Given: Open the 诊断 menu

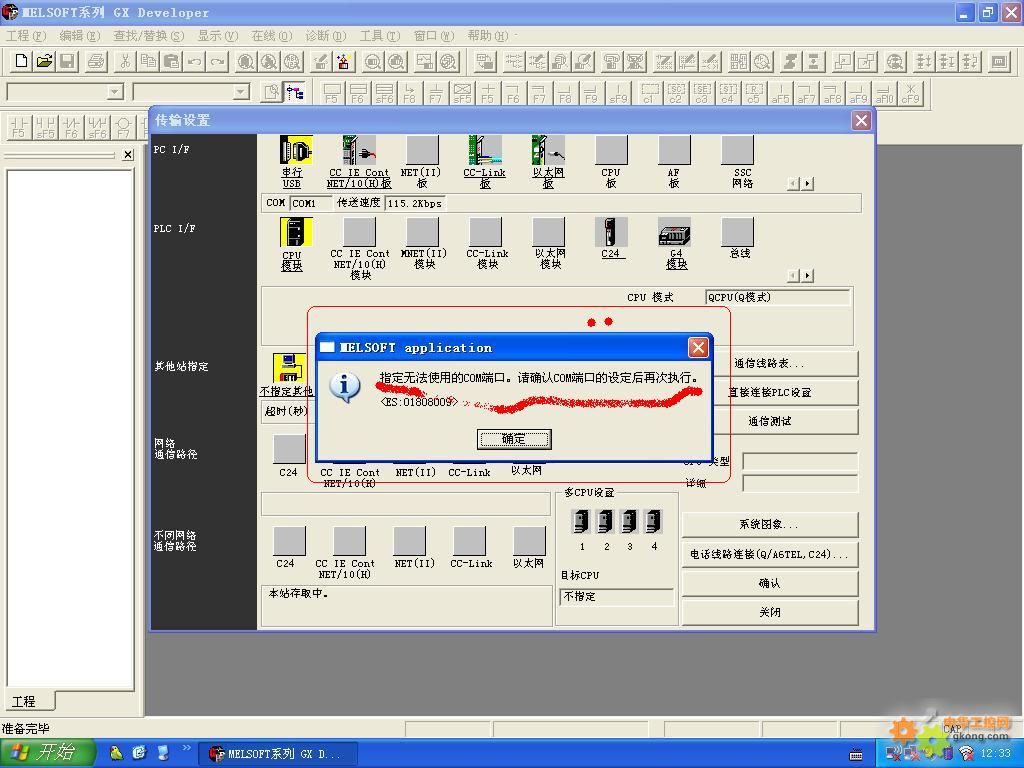Looking at the screenshot, I should point(325,35).
